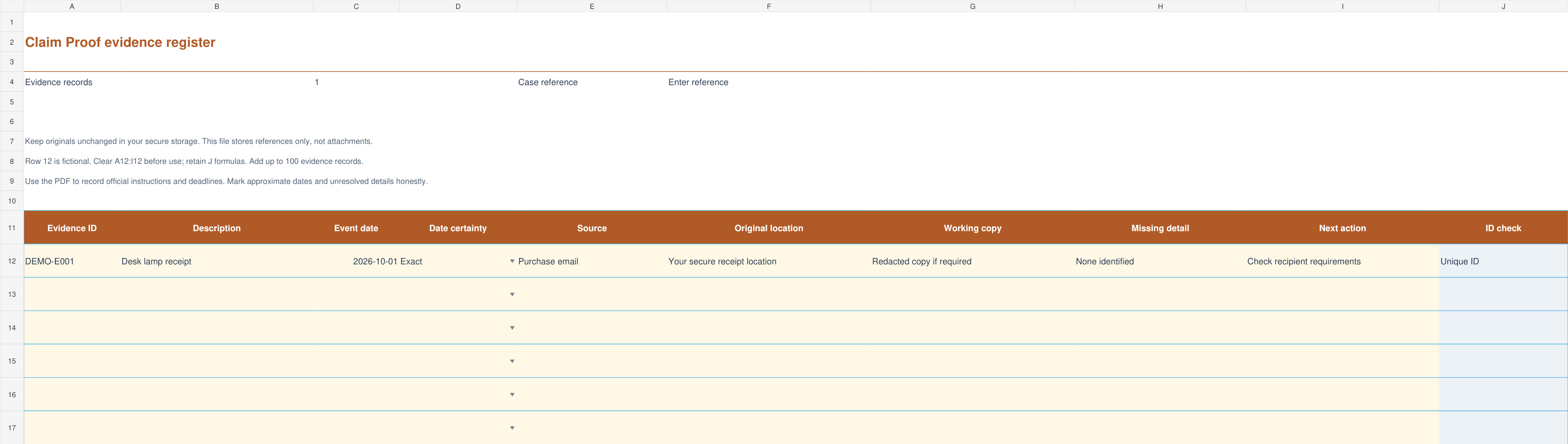Select row 5 header
The image size is (1568, 444).
coord(11,102)
